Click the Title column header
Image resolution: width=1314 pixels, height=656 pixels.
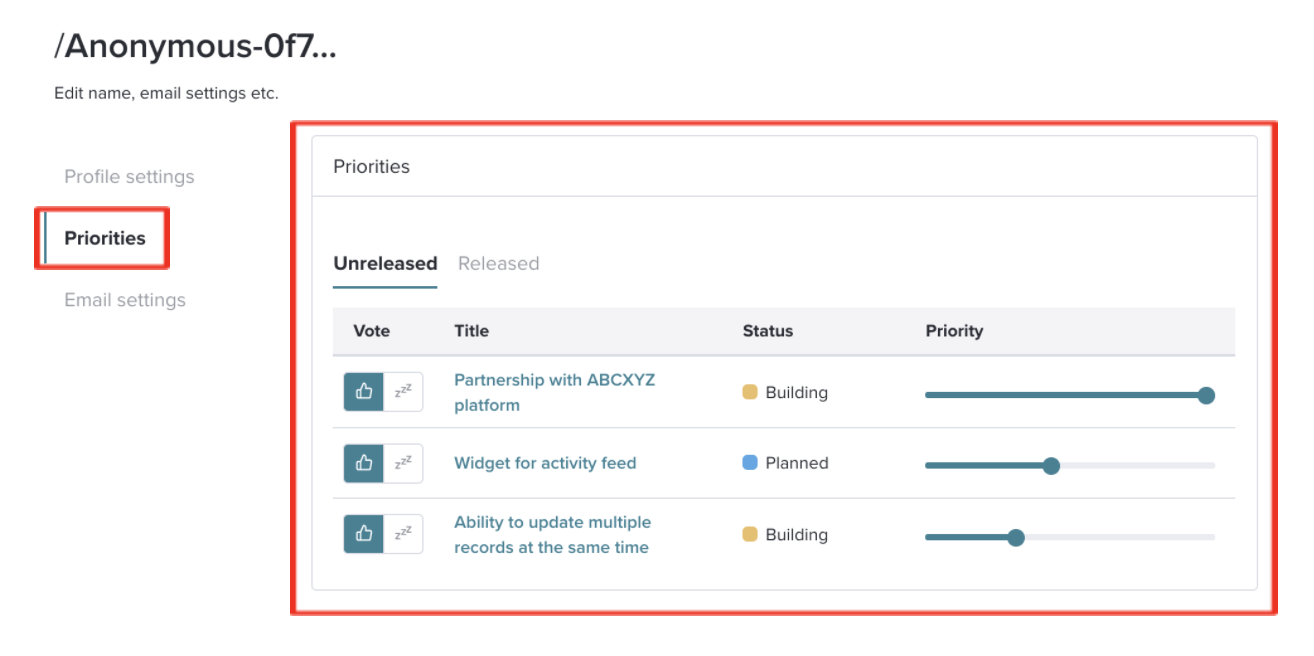pos(471,331)
